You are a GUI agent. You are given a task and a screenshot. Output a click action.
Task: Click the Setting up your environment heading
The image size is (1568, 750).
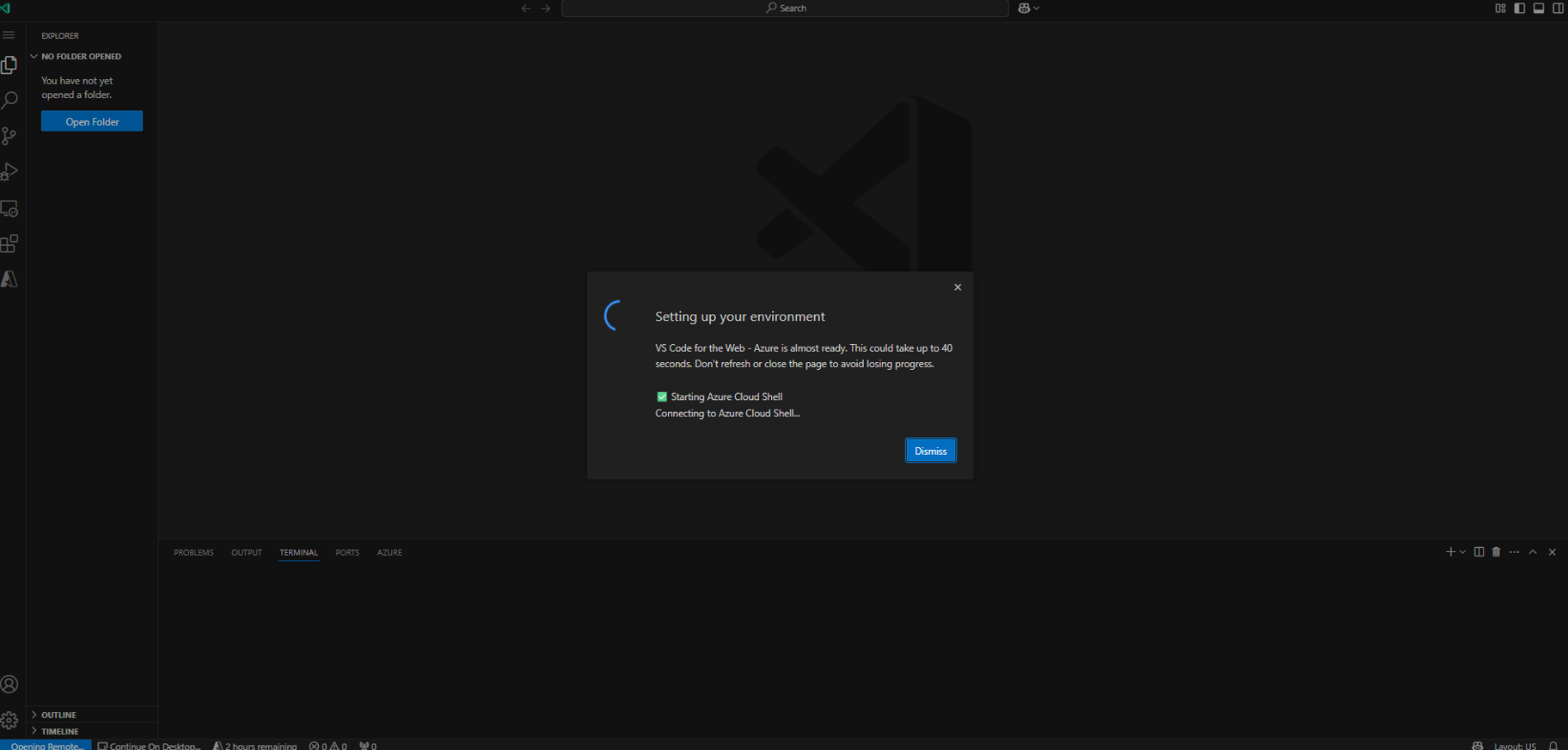point(740,317)
